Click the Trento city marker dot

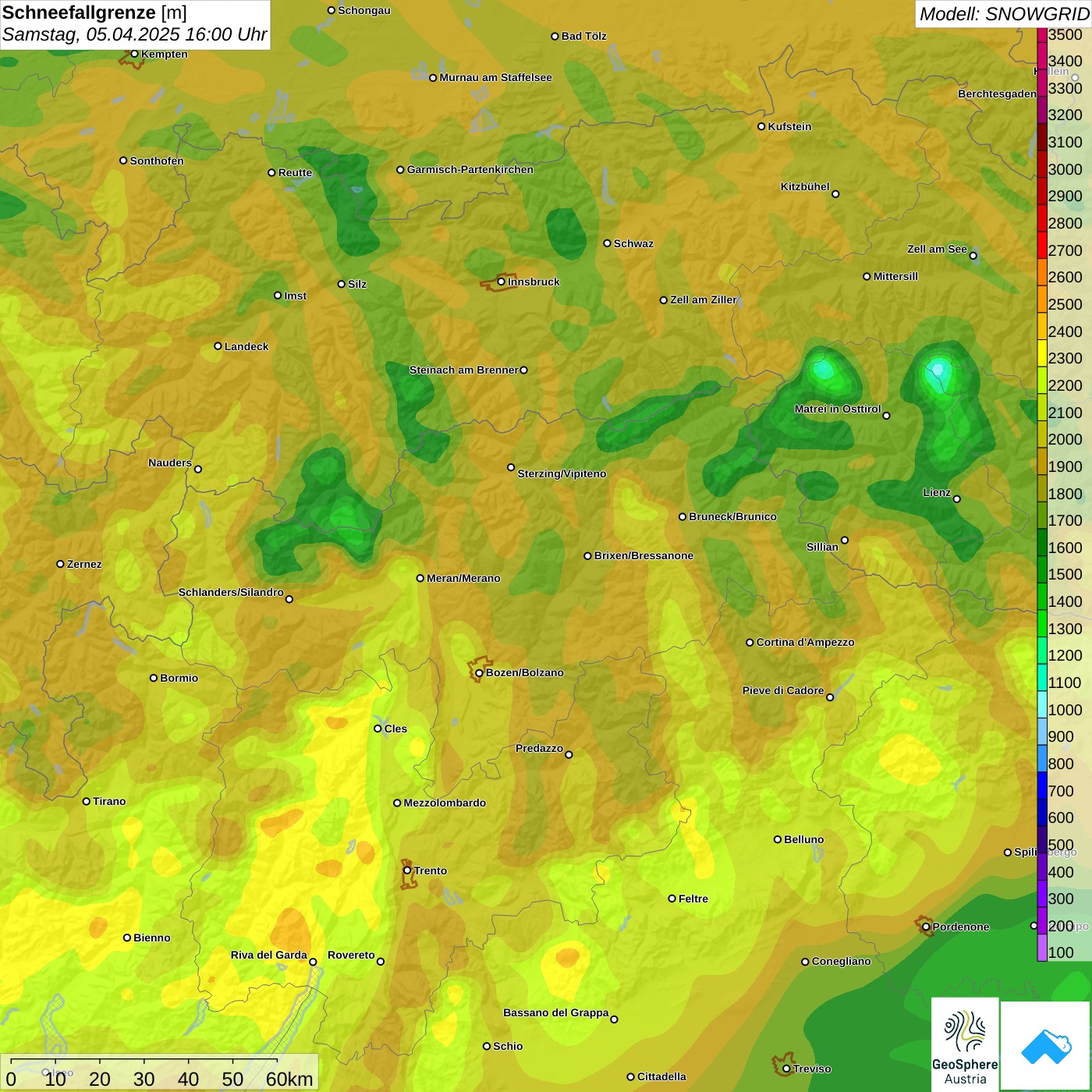(x=407, y=870)
